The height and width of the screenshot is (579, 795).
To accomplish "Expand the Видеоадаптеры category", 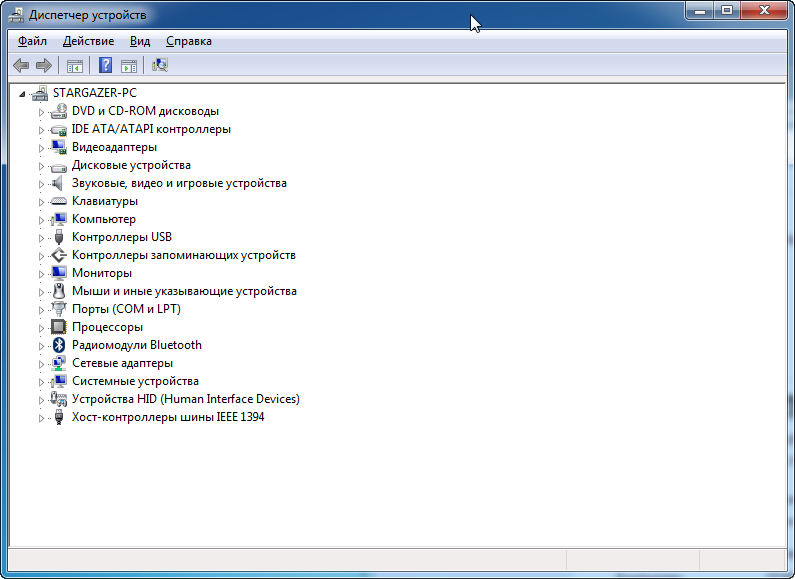I will pos(42,147).
